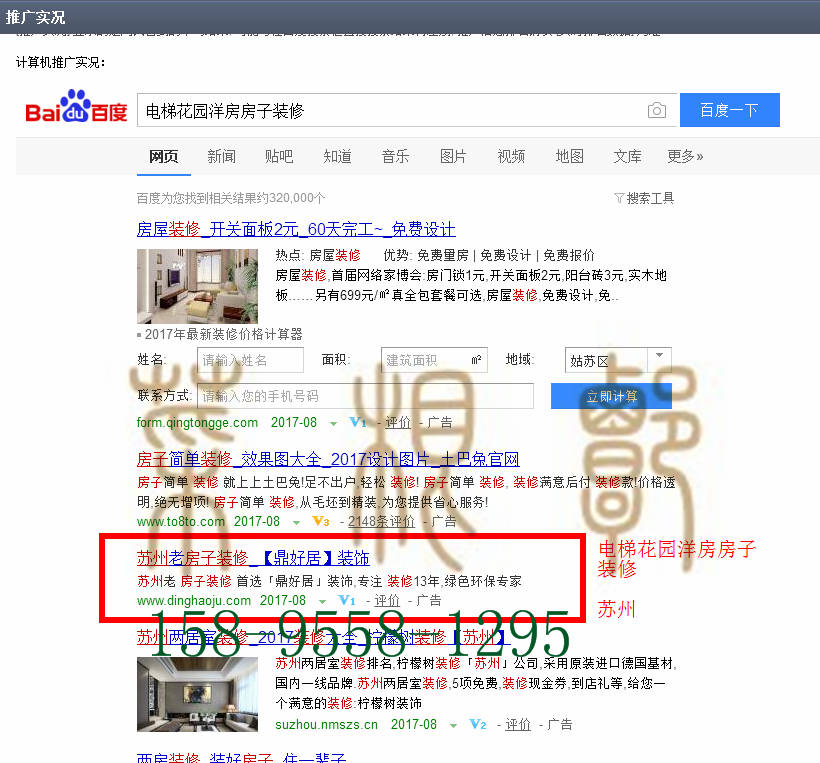Image resolution: width=820 pixels, height=763 pixels.
Task: Switch to the 新闻 tab
Action: click(221, 156)
